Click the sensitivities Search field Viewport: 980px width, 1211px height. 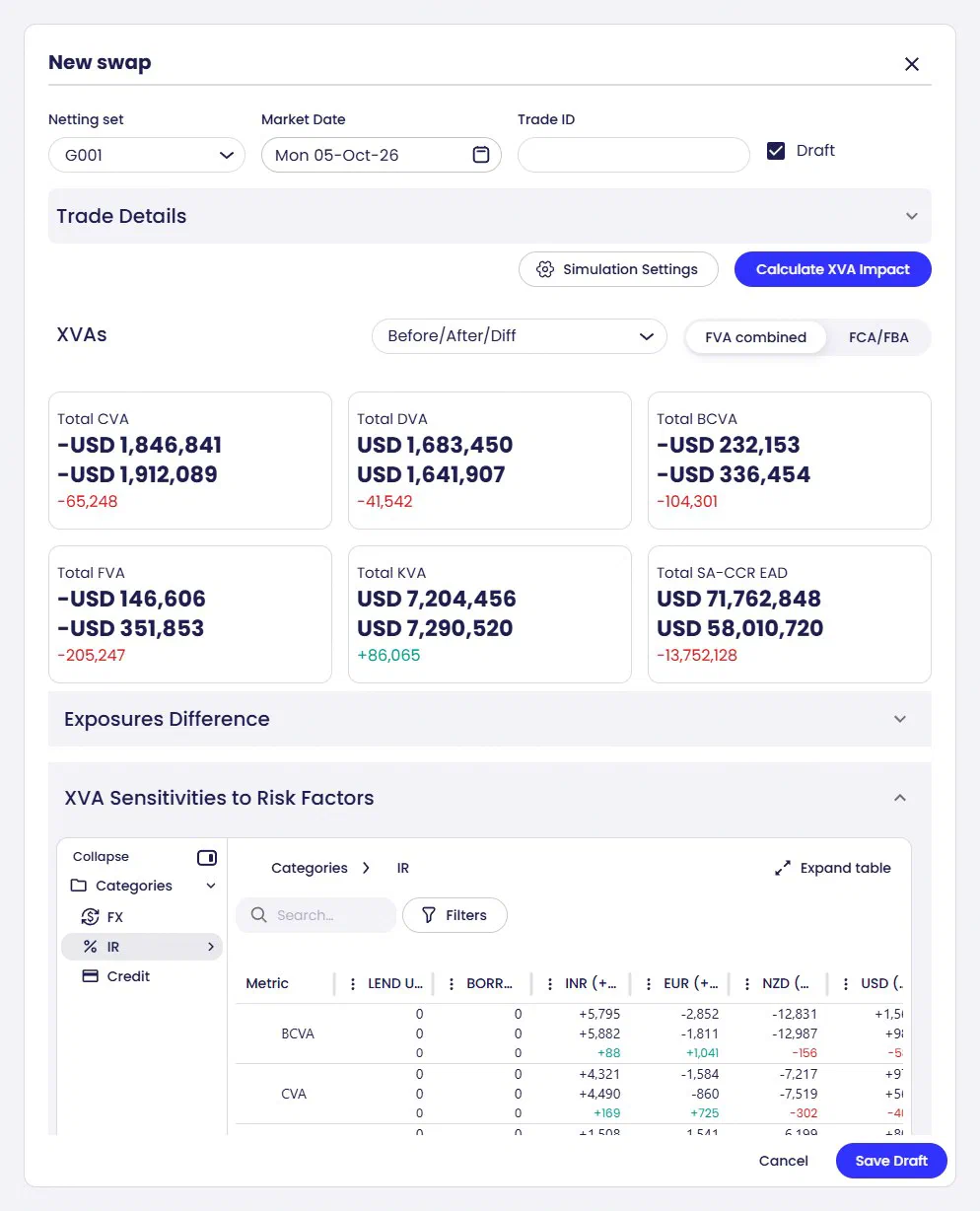(x=315, y=915)
